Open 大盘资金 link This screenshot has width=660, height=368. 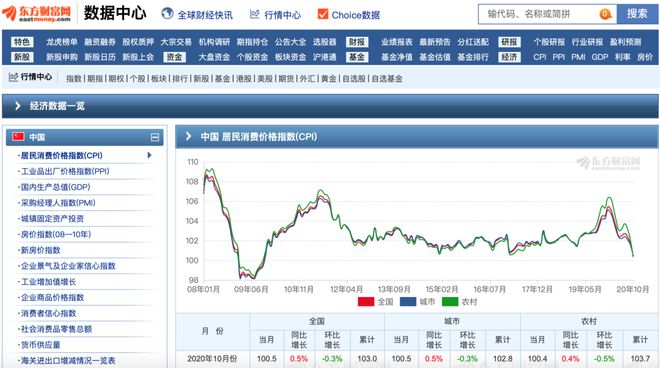pos(214,57)
